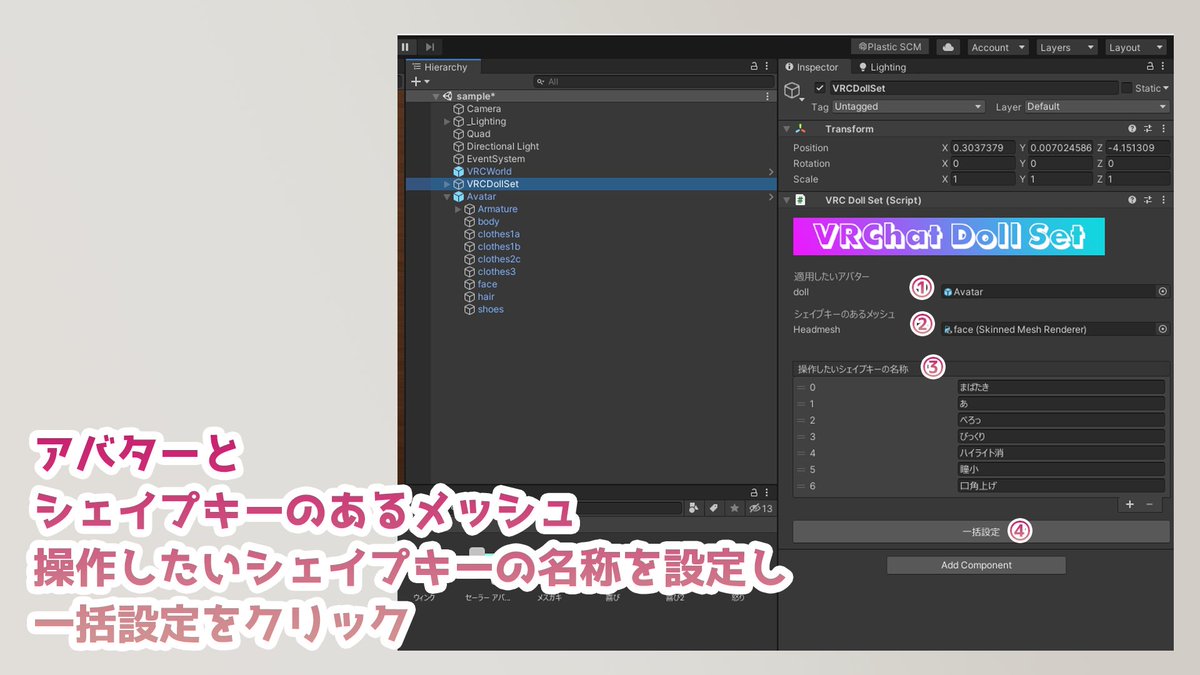Collapse the sample scene foldout arrow
Viewport: 1200px width, 675px height.
tap(436, 96)
